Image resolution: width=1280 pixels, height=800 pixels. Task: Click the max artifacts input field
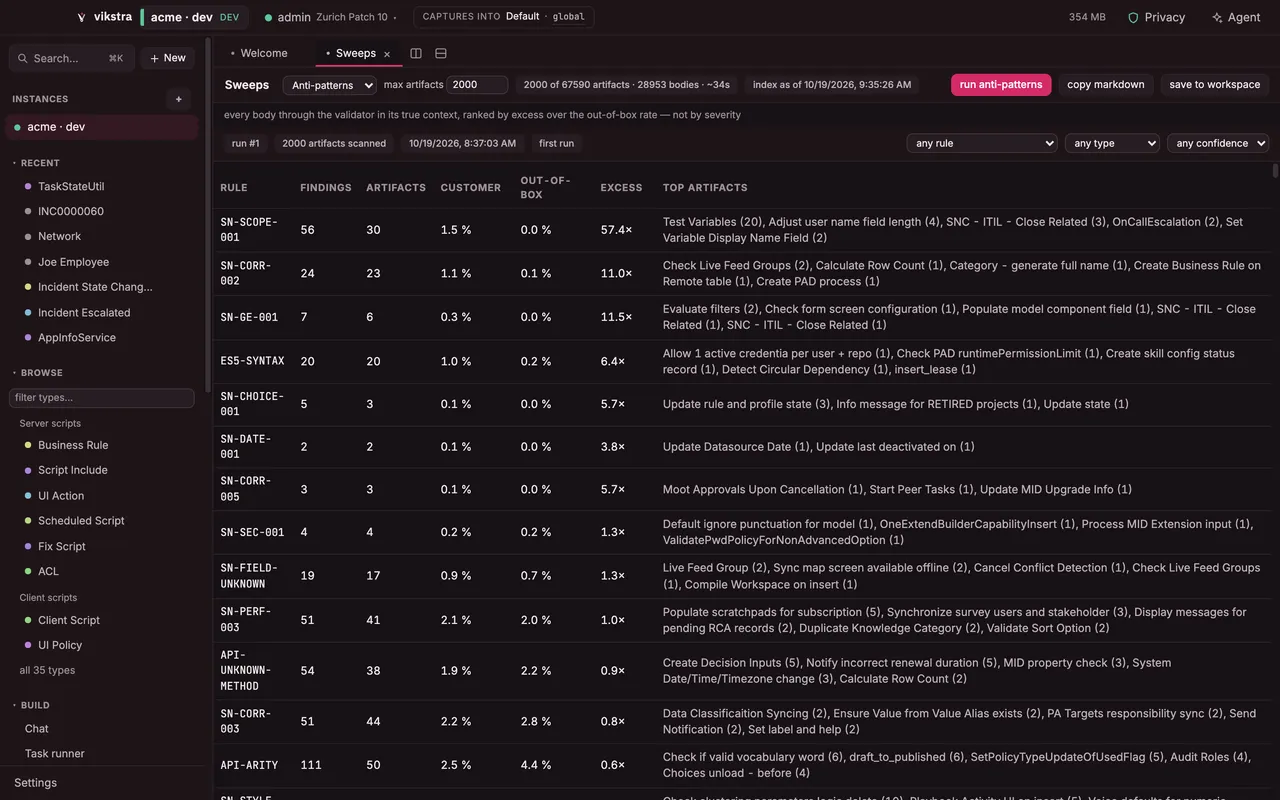tap(477, 85)
